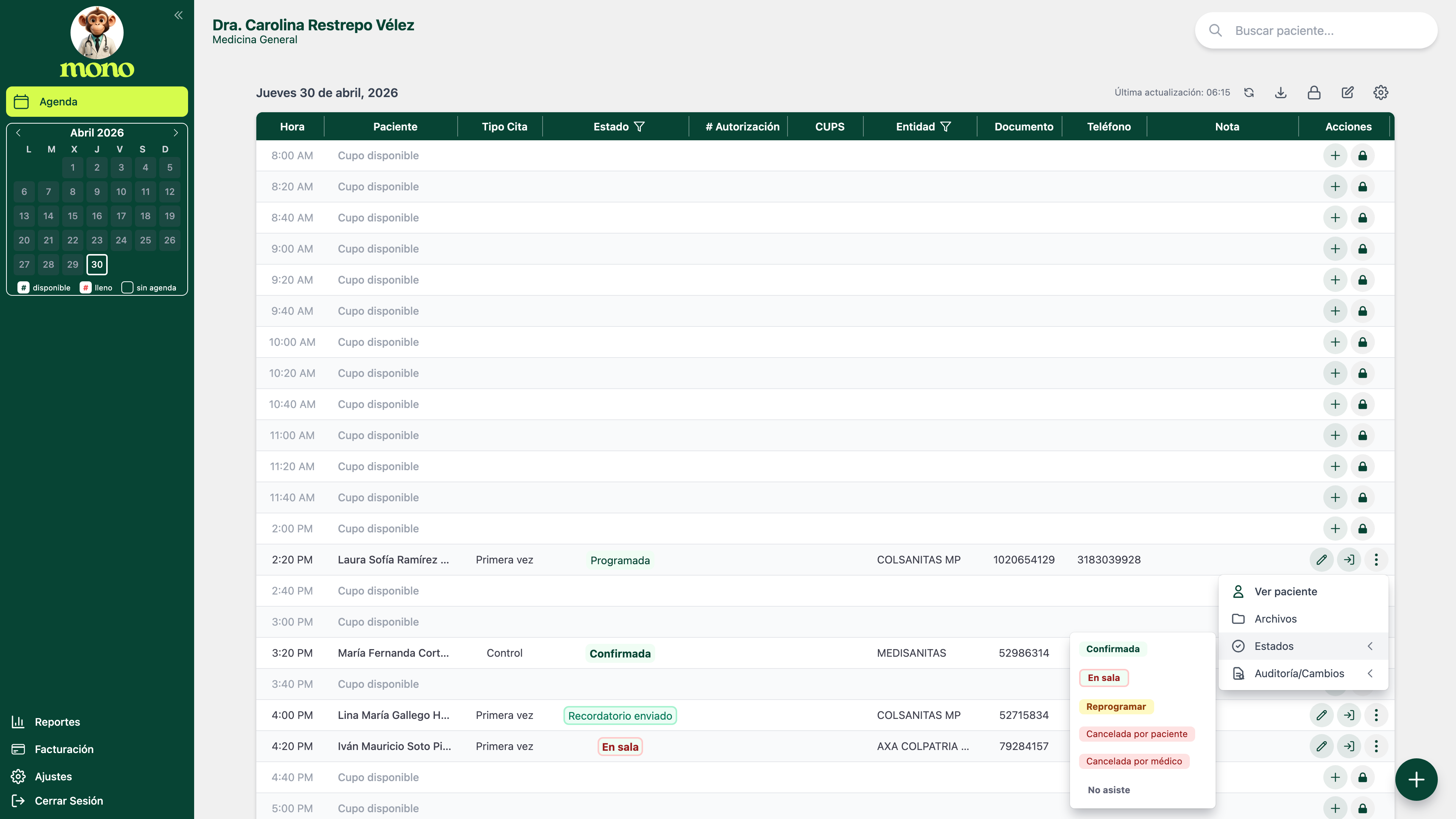1456x819 pixels.
Task: Click the lock agenda icon in toolbar
Action: click(1314, 93)
